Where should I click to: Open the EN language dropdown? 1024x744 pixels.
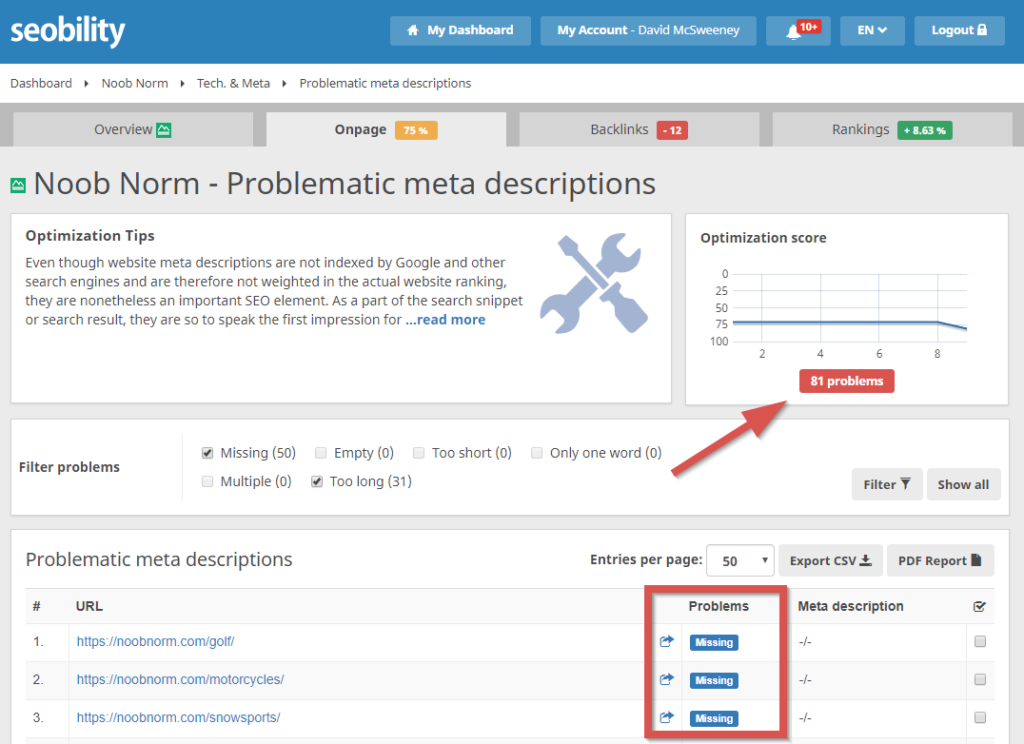pyautogui.click(x=872, y=30)
